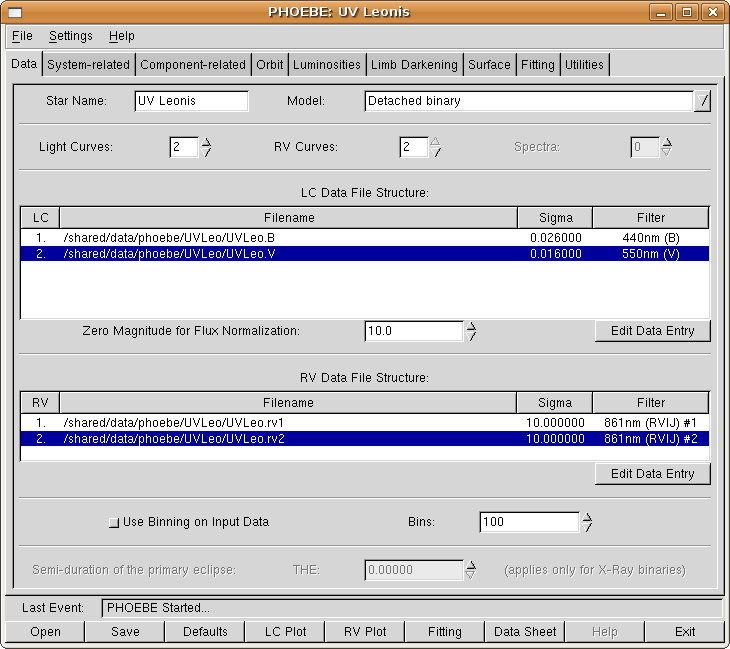Click the Light Curves number field
The width and height of the screenshot is (730, 649).
184,147
